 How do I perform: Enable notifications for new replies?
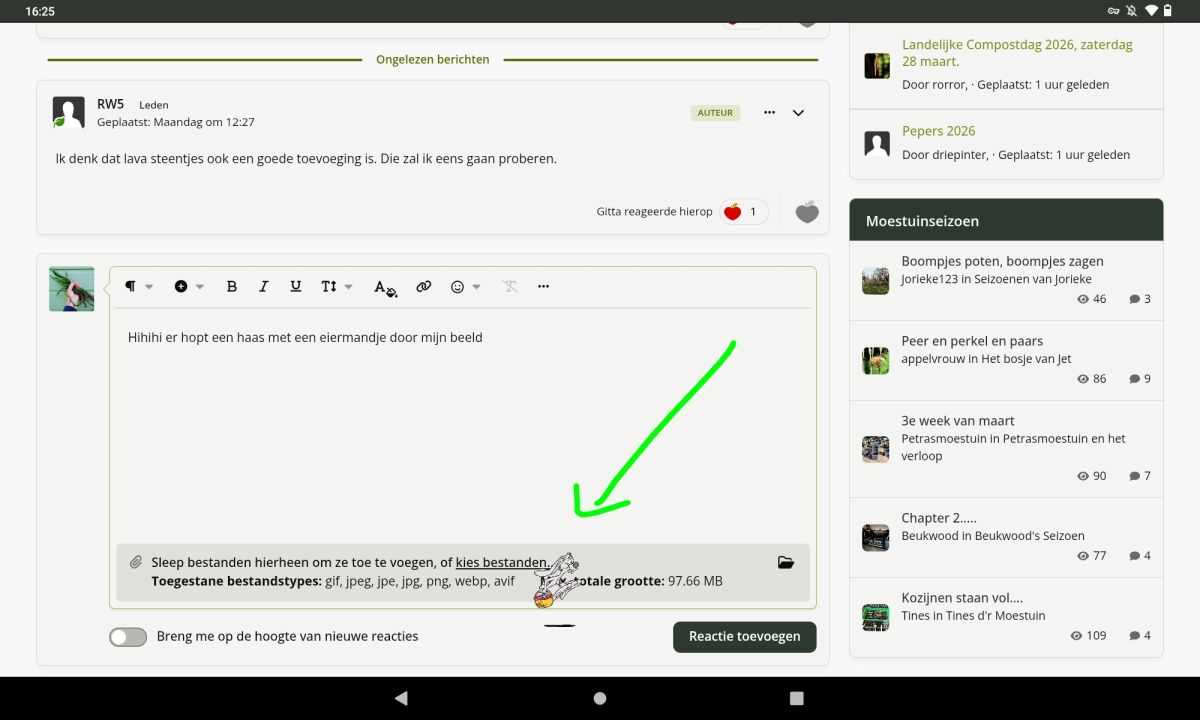(x=128, y=637)
